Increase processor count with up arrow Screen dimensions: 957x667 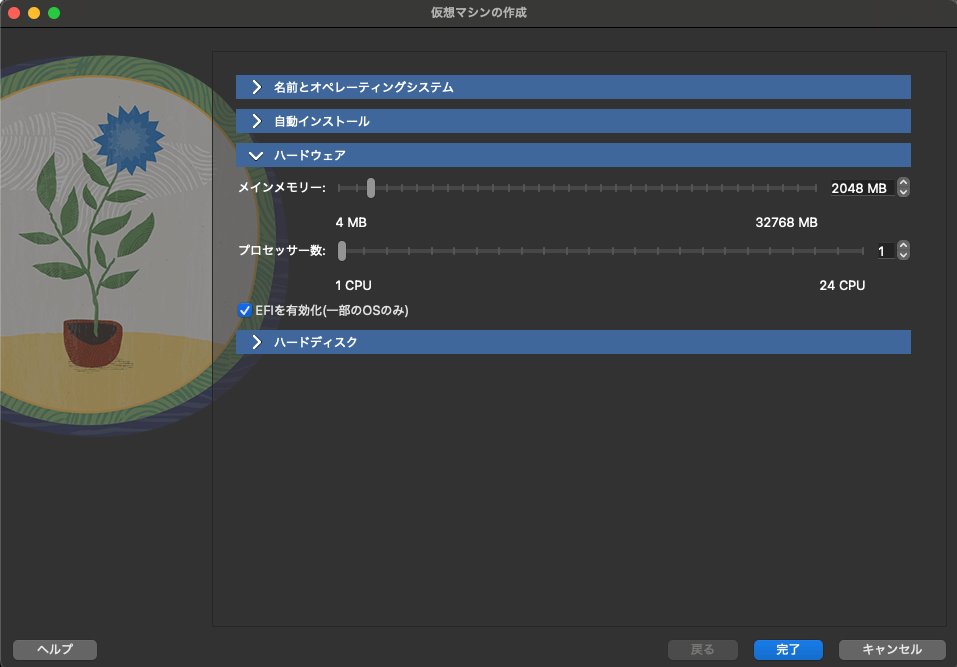point(903,245)
